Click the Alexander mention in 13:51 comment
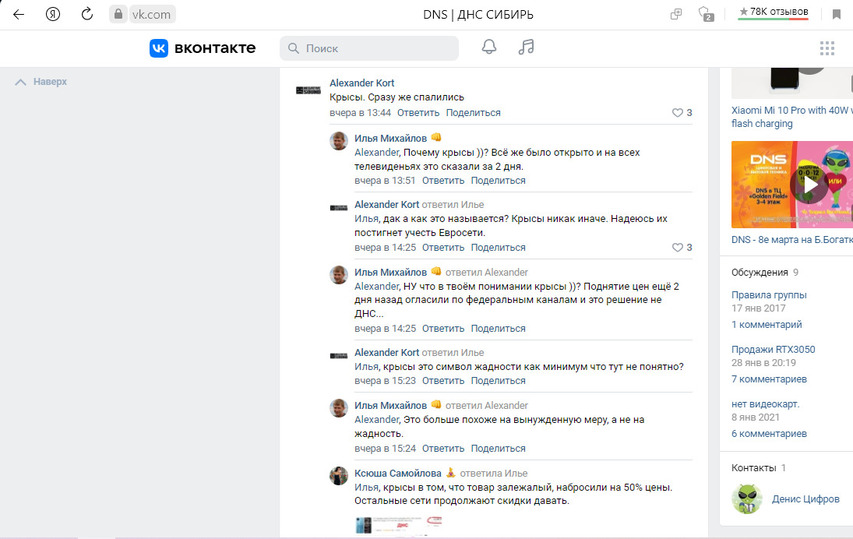Image resolution: width=853 pixels, height=539 pixels. click(x=377, y=152)
